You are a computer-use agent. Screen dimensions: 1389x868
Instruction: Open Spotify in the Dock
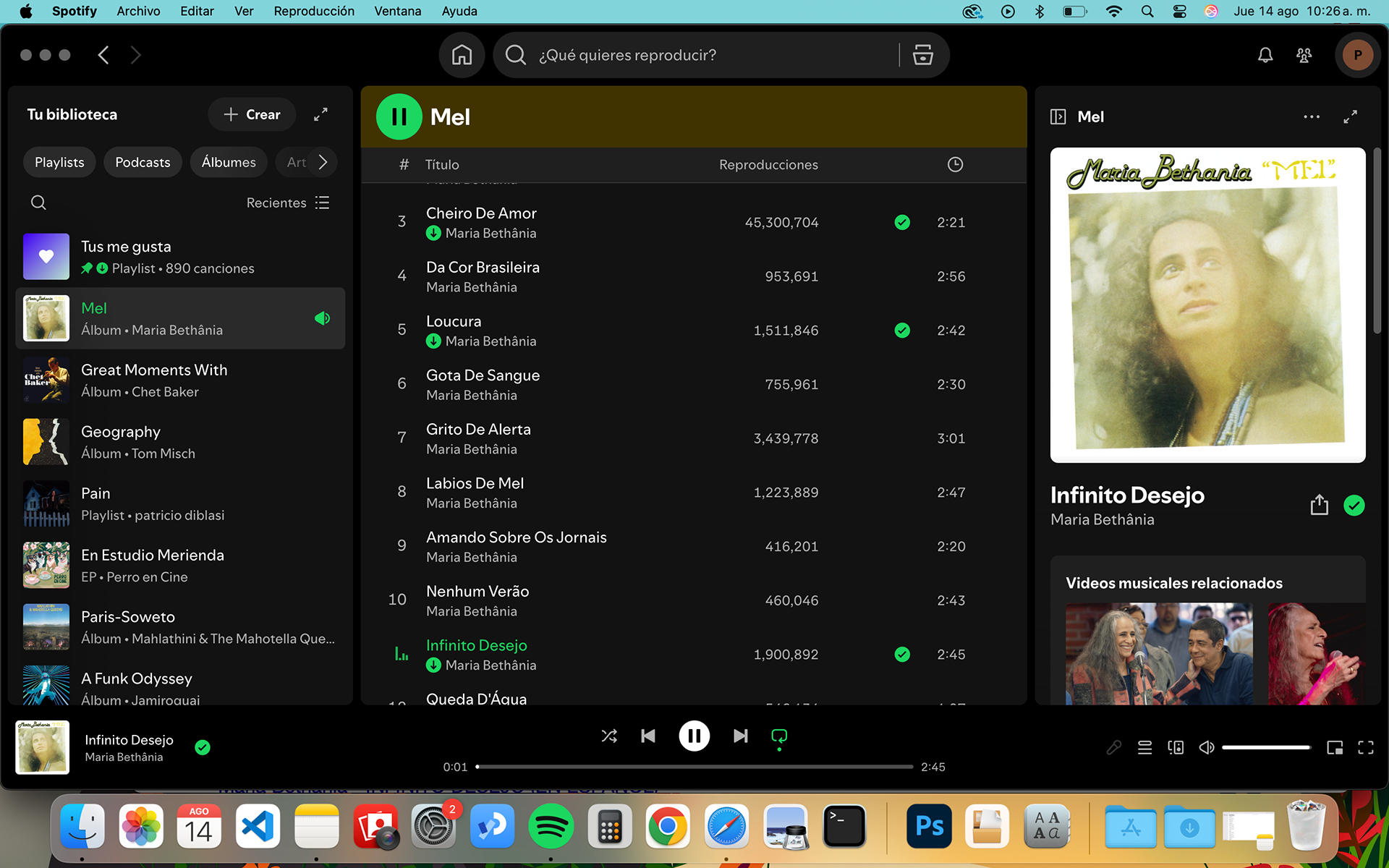click(x=551, y=825)
